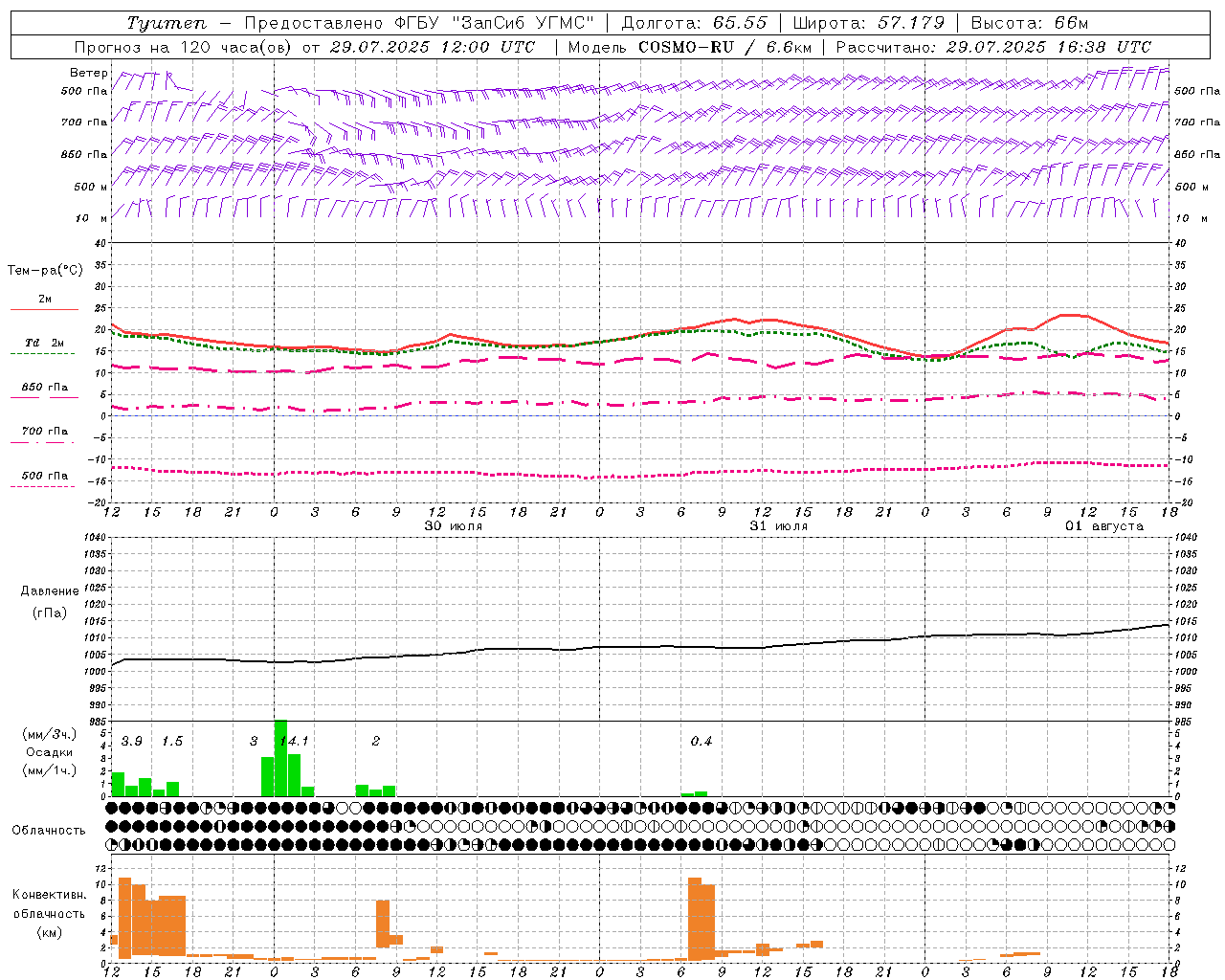Click the '700 гПа' temperature legend entry
Screen dimensions: 1225x980
coord(45,432)
